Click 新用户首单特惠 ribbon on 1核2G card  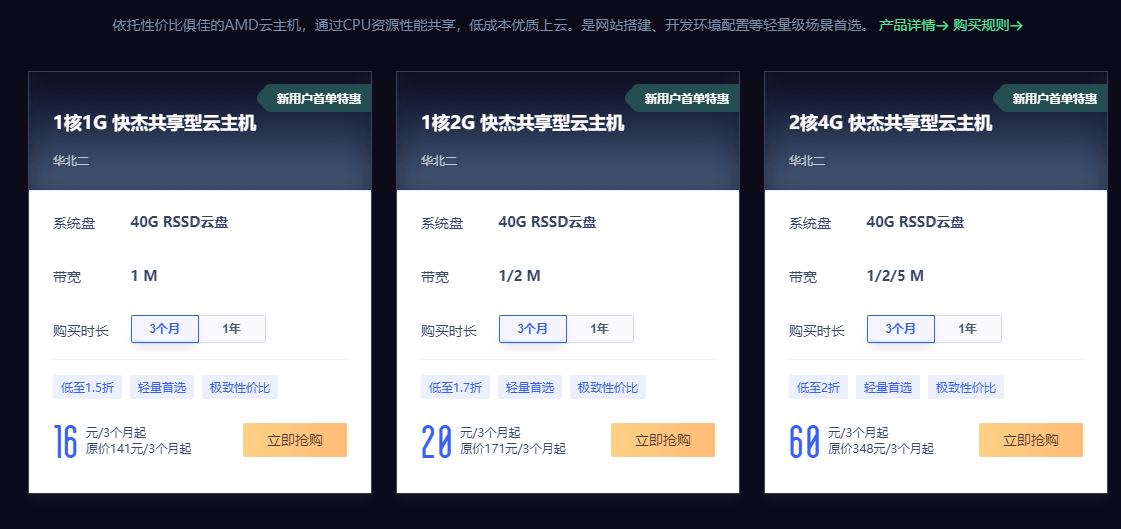(685, 98)
